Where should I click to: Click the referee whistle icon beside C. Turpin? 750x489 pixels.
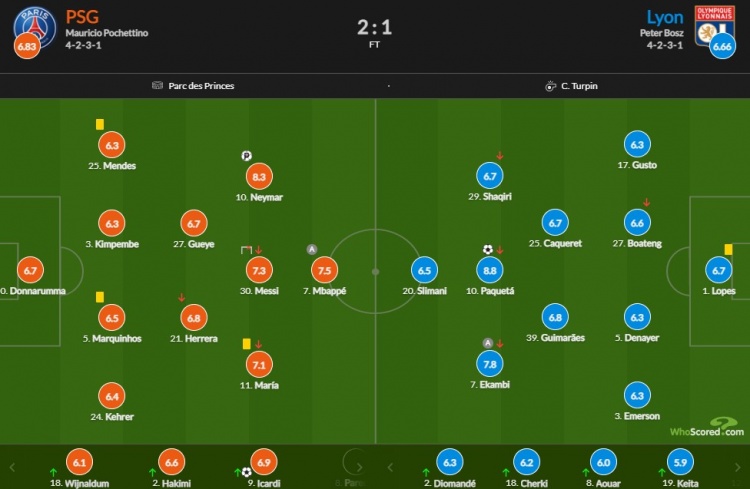point(550,86)
